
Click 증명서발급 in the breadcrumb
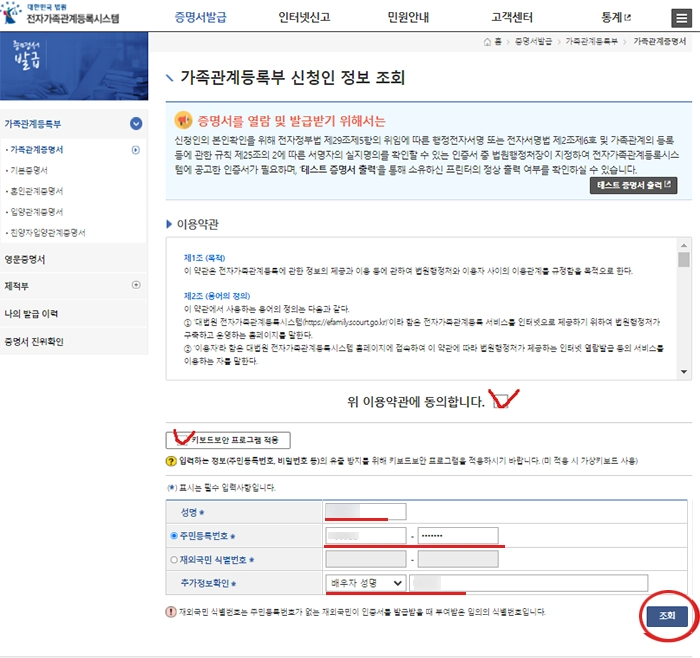tap(533, 42)
